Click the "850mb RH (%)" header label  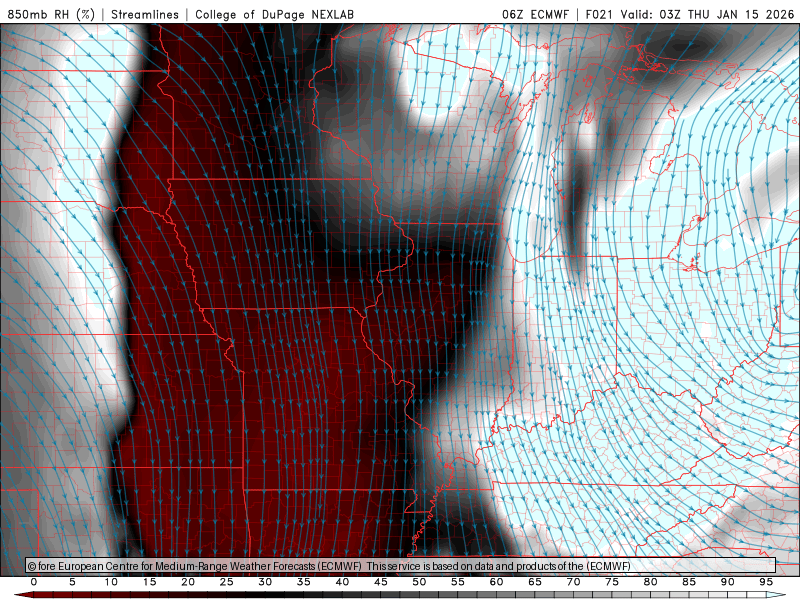point(51,14)
